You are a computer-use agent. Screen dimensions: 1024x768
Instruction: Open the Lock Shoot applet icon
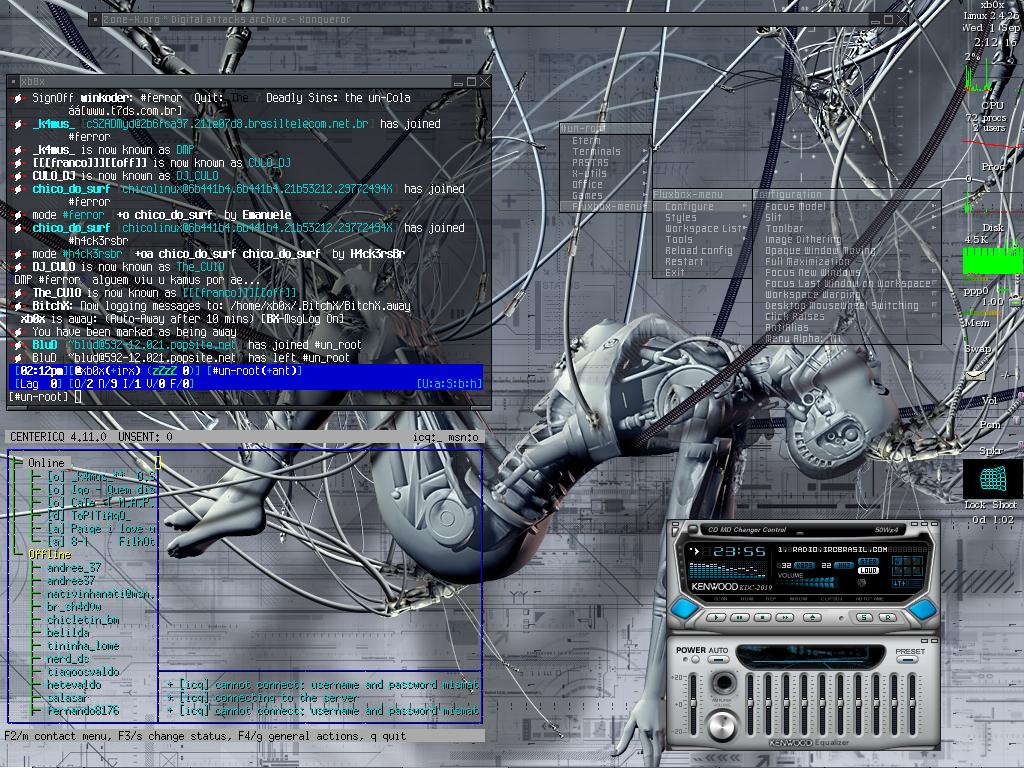click(x=991, y=479)
